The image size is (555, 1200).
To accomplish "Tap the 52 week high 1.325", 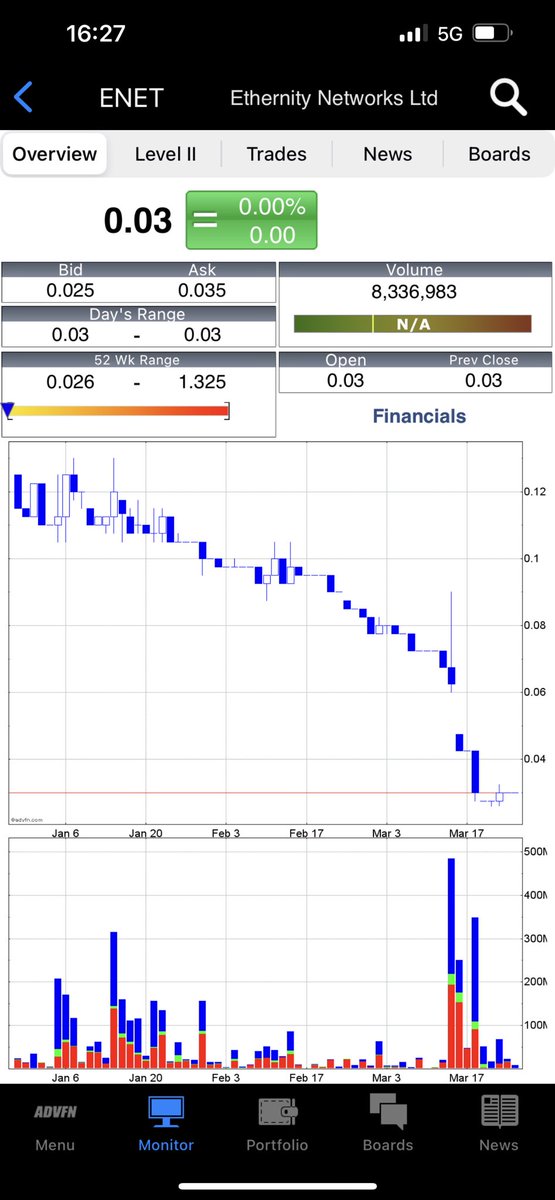I will pyautogui.click(x=203, y=381).
